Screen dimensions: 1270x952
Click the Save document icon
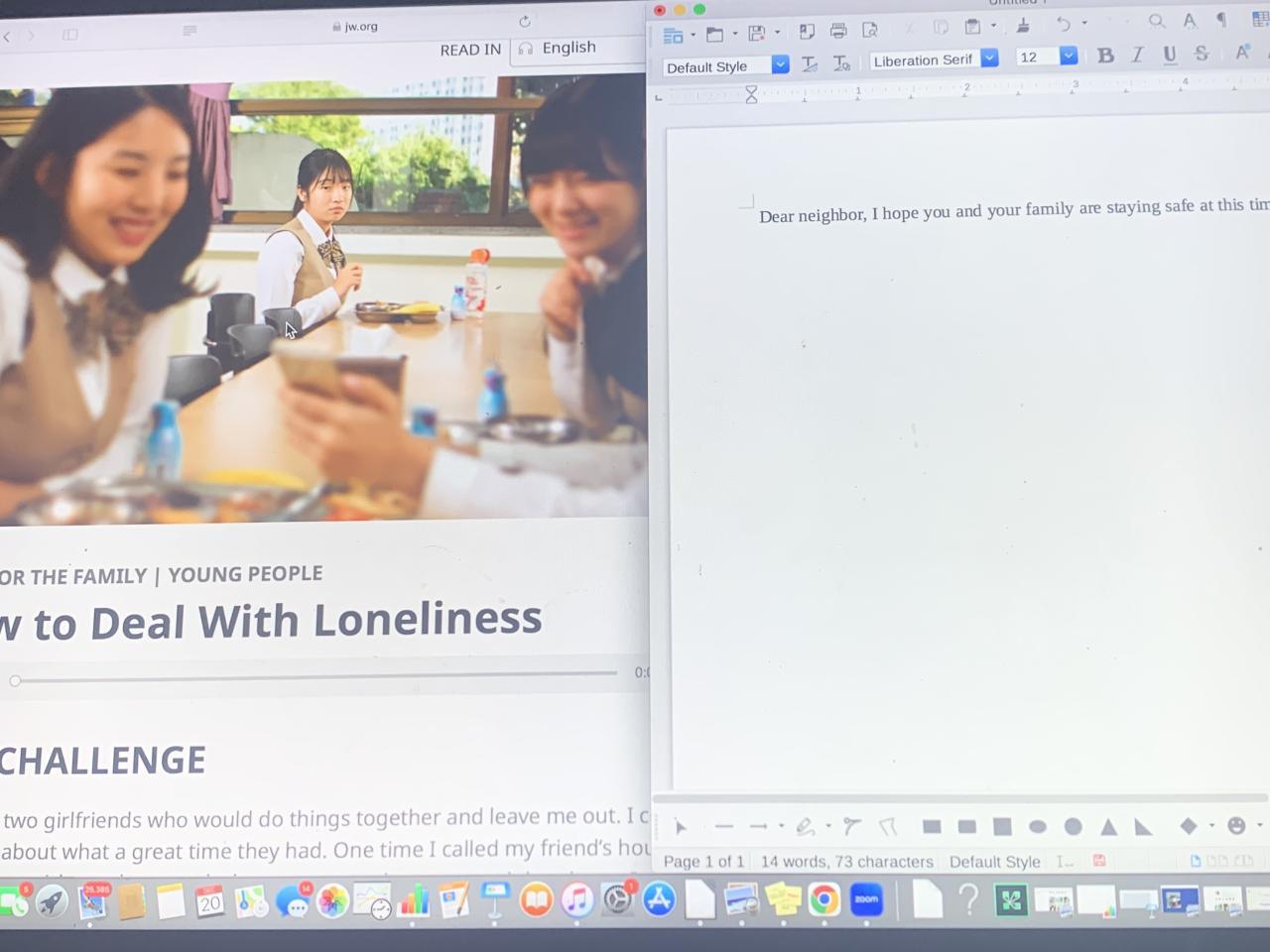pos(756,34)
